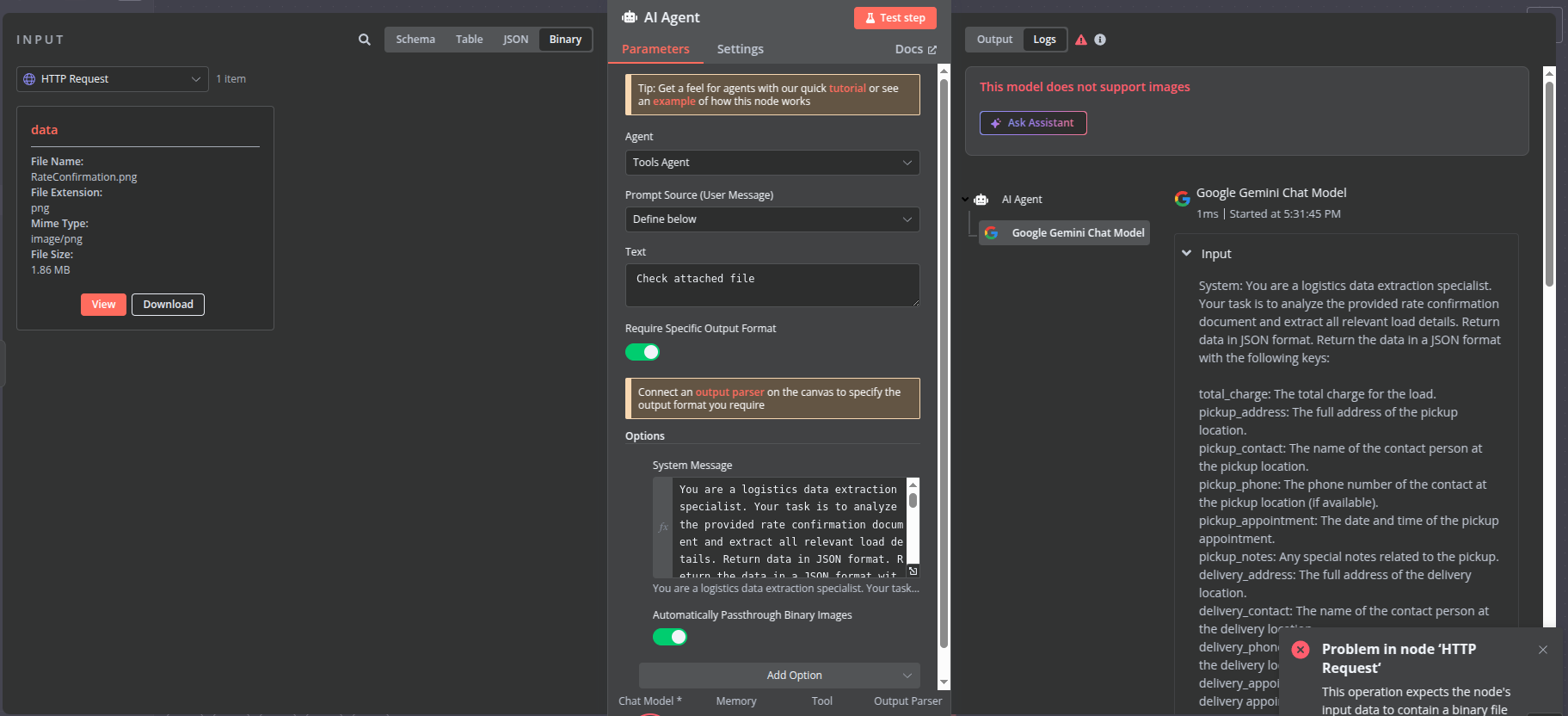Click the Test step button

[895, 18]
